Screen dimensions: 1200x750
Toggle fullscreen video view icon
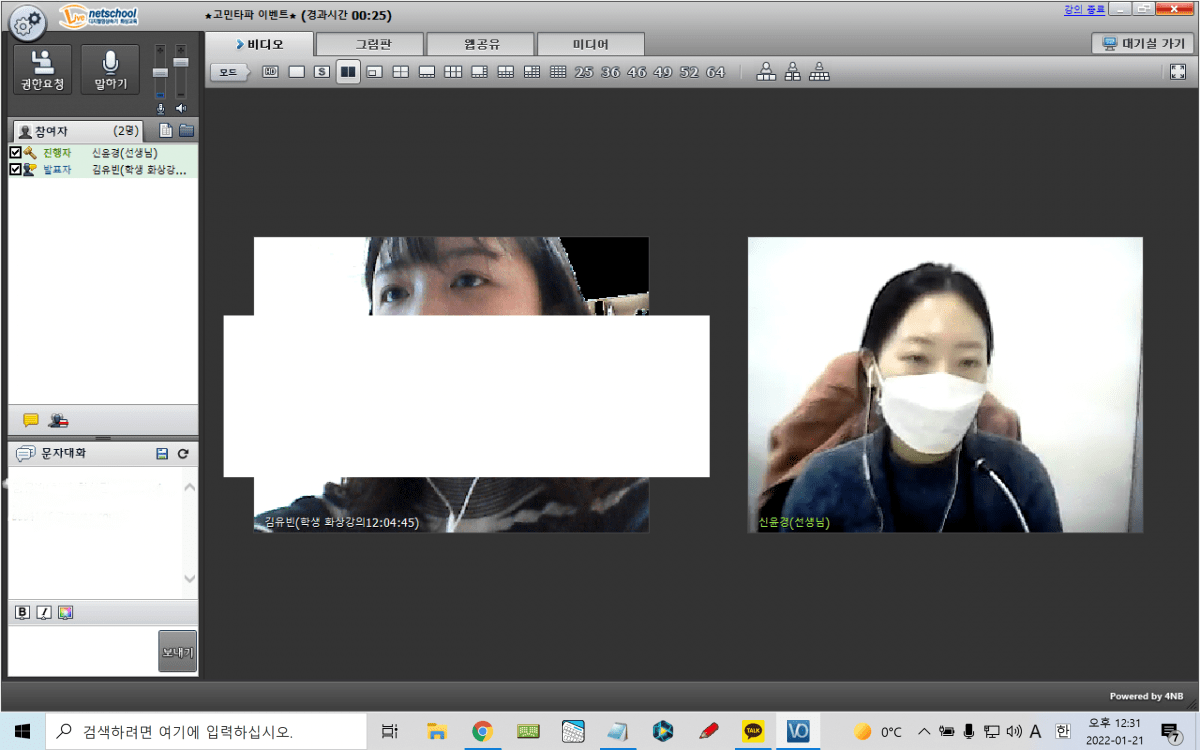point(1177,72)
